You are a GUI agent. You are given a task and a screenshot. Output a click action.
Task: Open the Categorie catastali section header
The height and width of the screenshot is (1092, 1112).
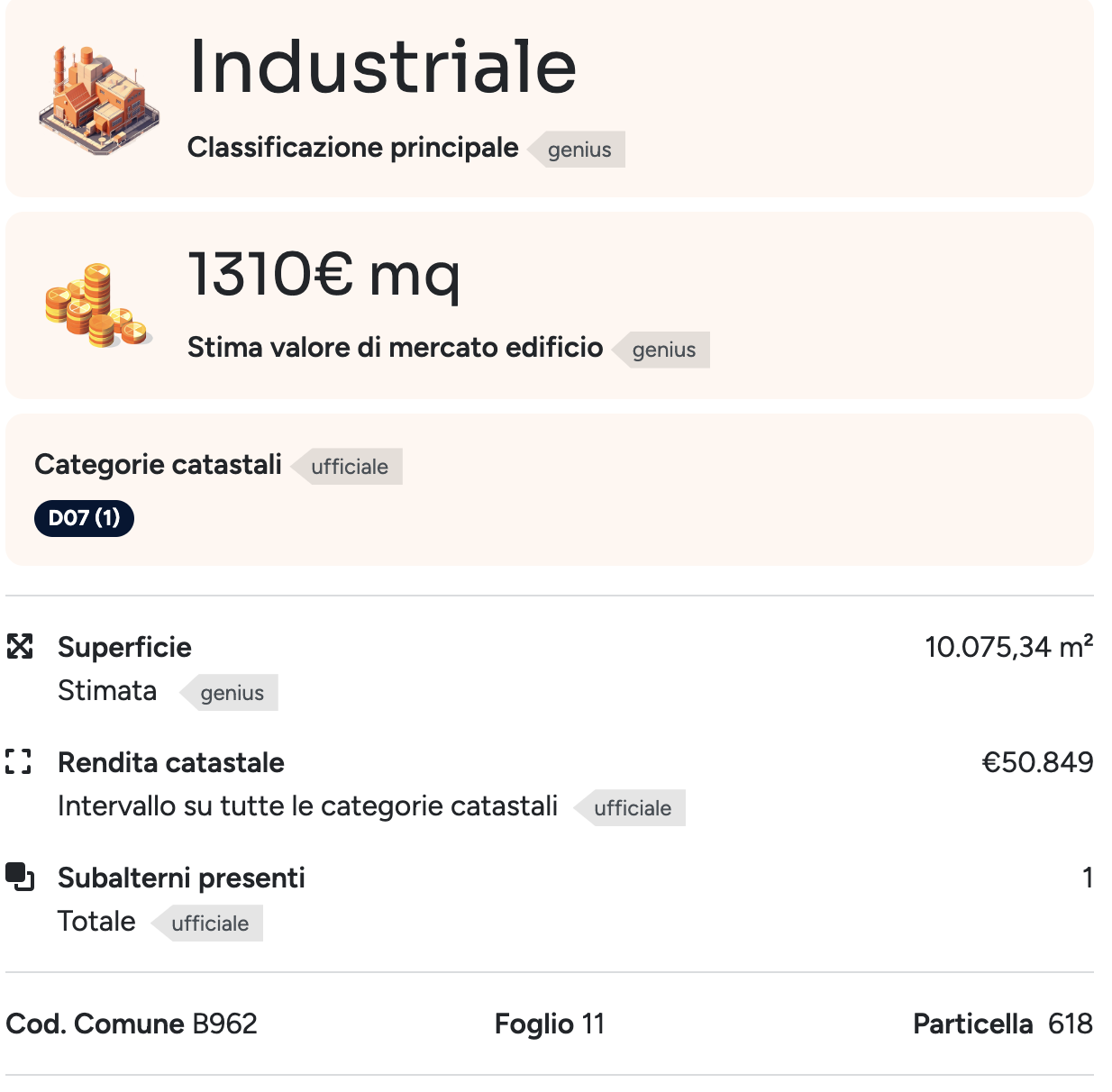[x=159, y=465]
